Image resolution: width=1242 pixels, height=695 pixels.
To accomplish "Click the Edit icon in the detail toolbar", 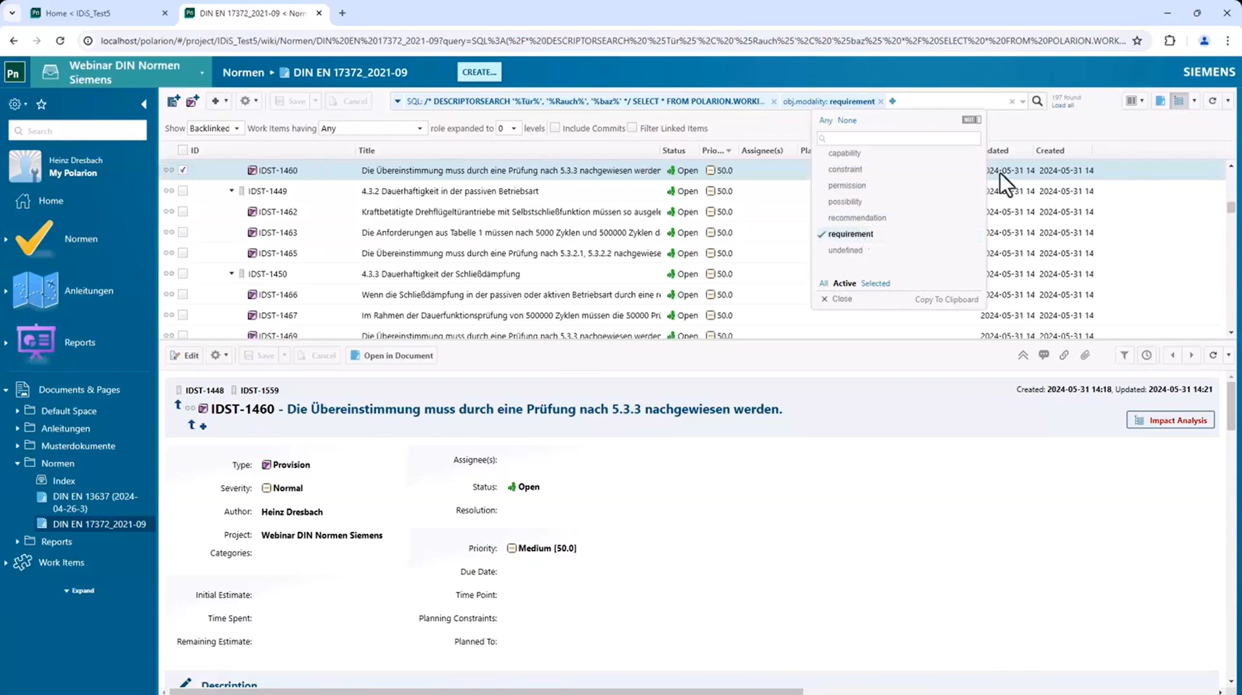I will point(186,355).
